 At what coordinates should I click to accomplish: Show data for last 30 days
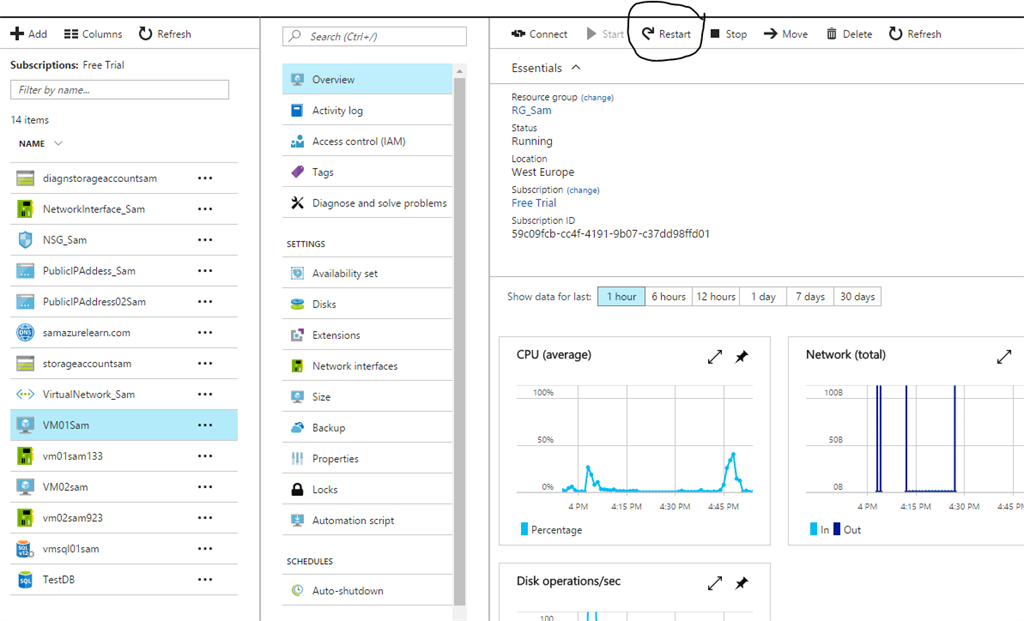click(x=857, y=297)
